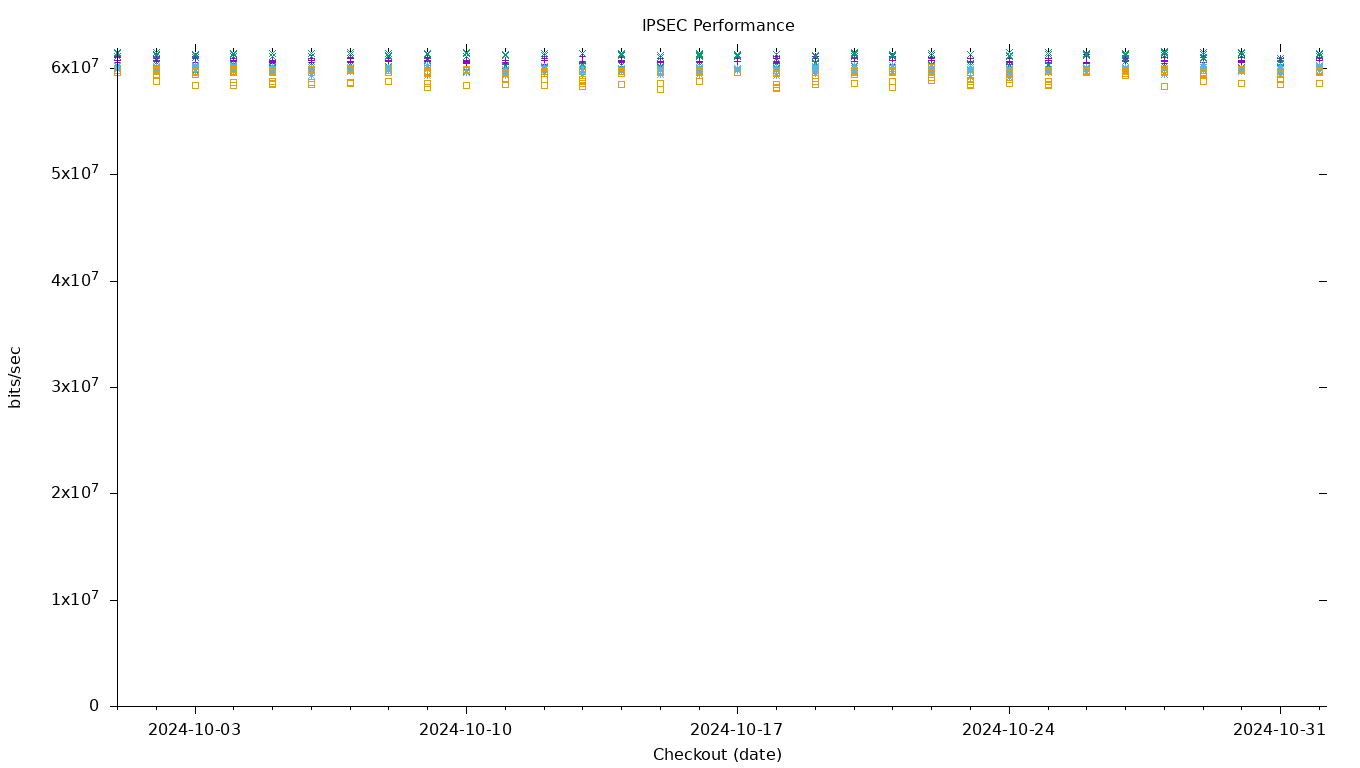Click the 6x10^7 y-axis value
The height and width of the screenshot is (768, 1360).
point(75,66)
